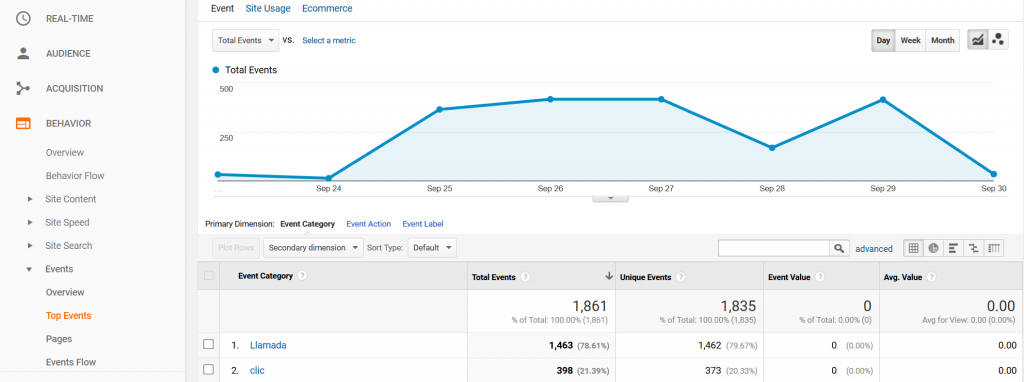Check the box for the clic row
The height and width of the screenshot is (382, 1024).
click(x=209, y=370)
